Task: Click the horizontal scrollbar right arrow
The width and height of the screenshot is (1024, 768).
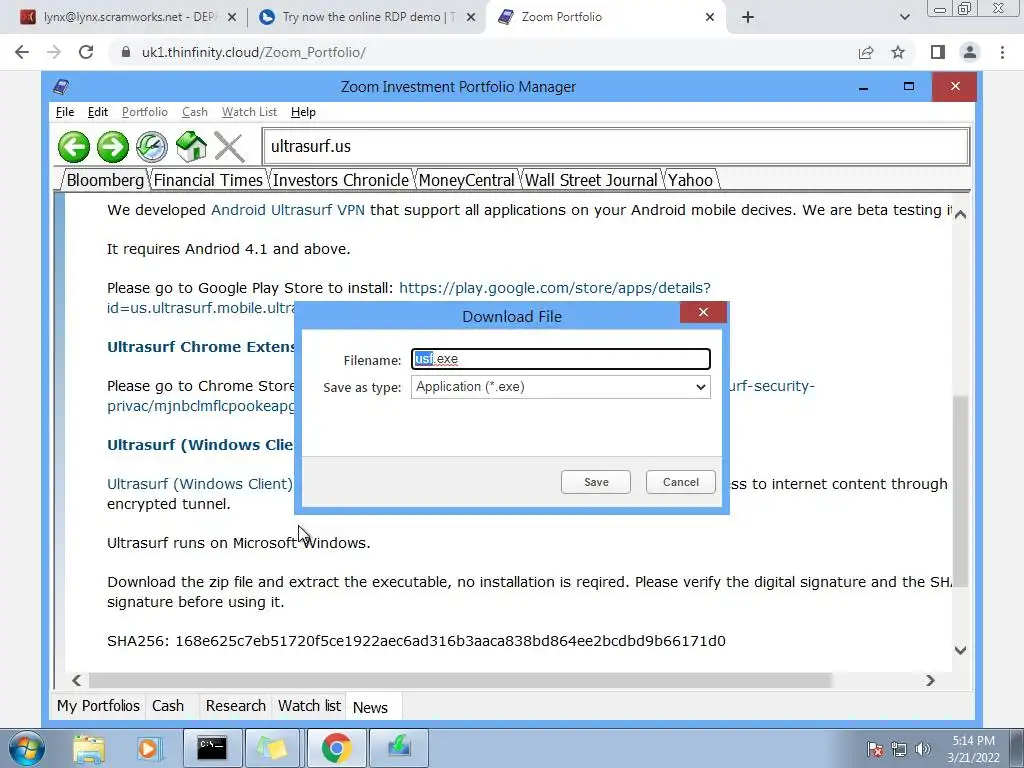Action: tap(930, 680)
